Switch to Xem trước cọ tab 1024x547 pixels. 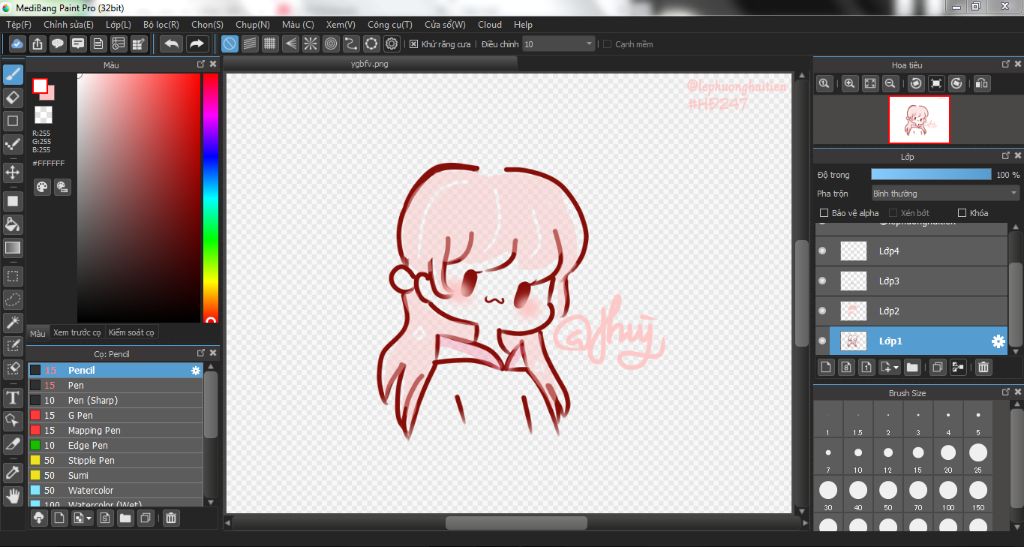77,333
